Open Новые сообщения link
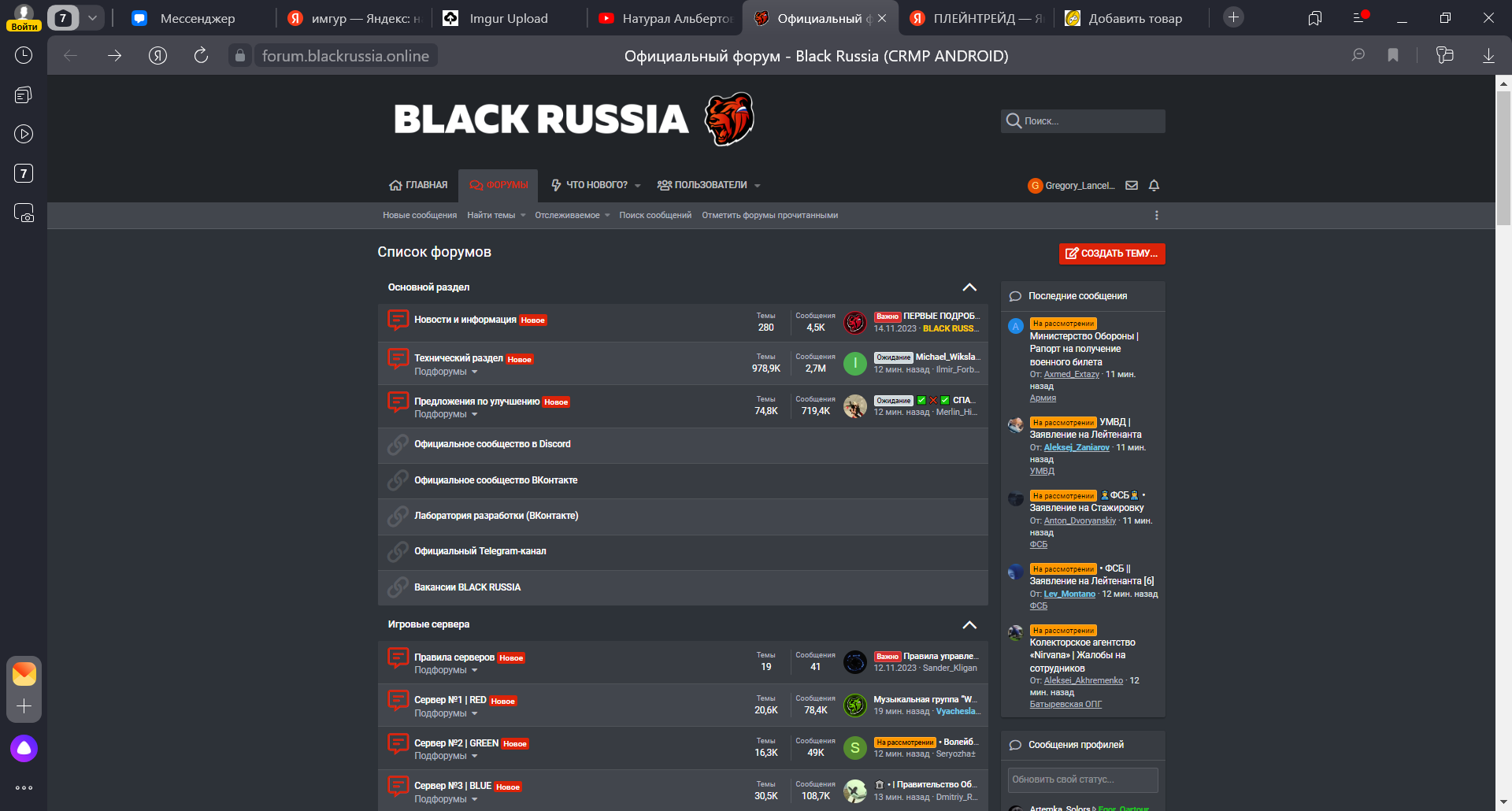 [x=420, y=215]
